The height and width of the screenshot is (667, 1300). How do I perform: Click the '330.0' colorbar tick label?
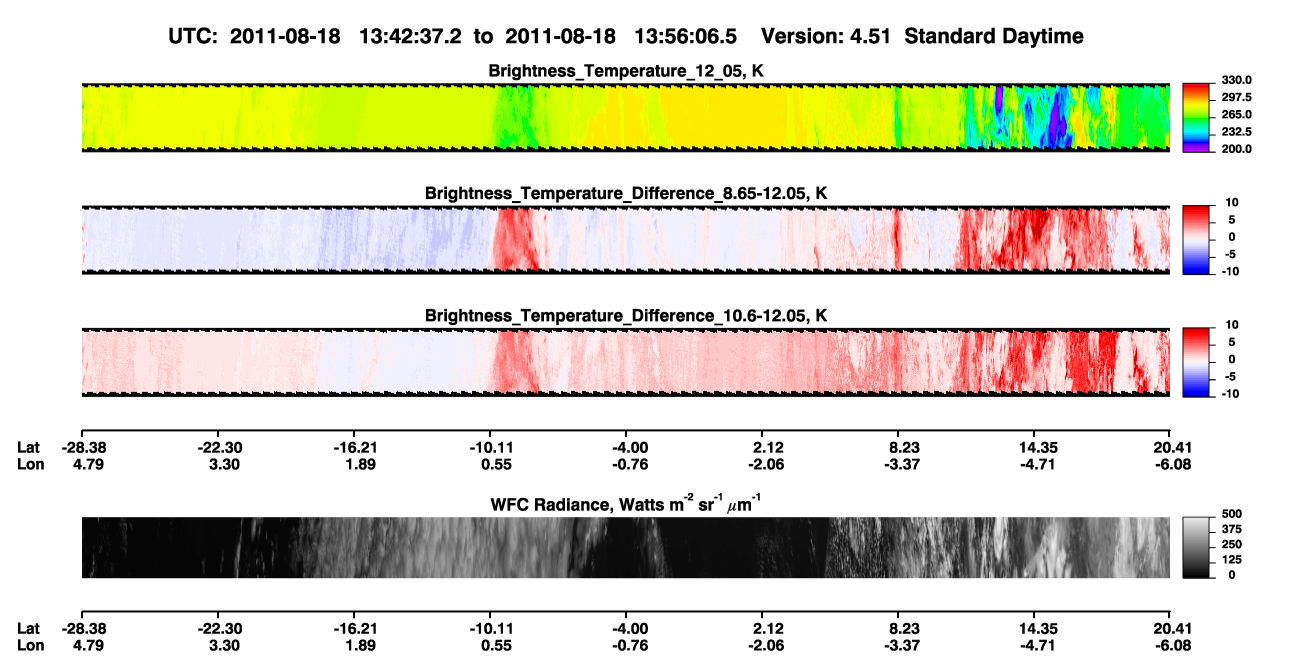1237,81
